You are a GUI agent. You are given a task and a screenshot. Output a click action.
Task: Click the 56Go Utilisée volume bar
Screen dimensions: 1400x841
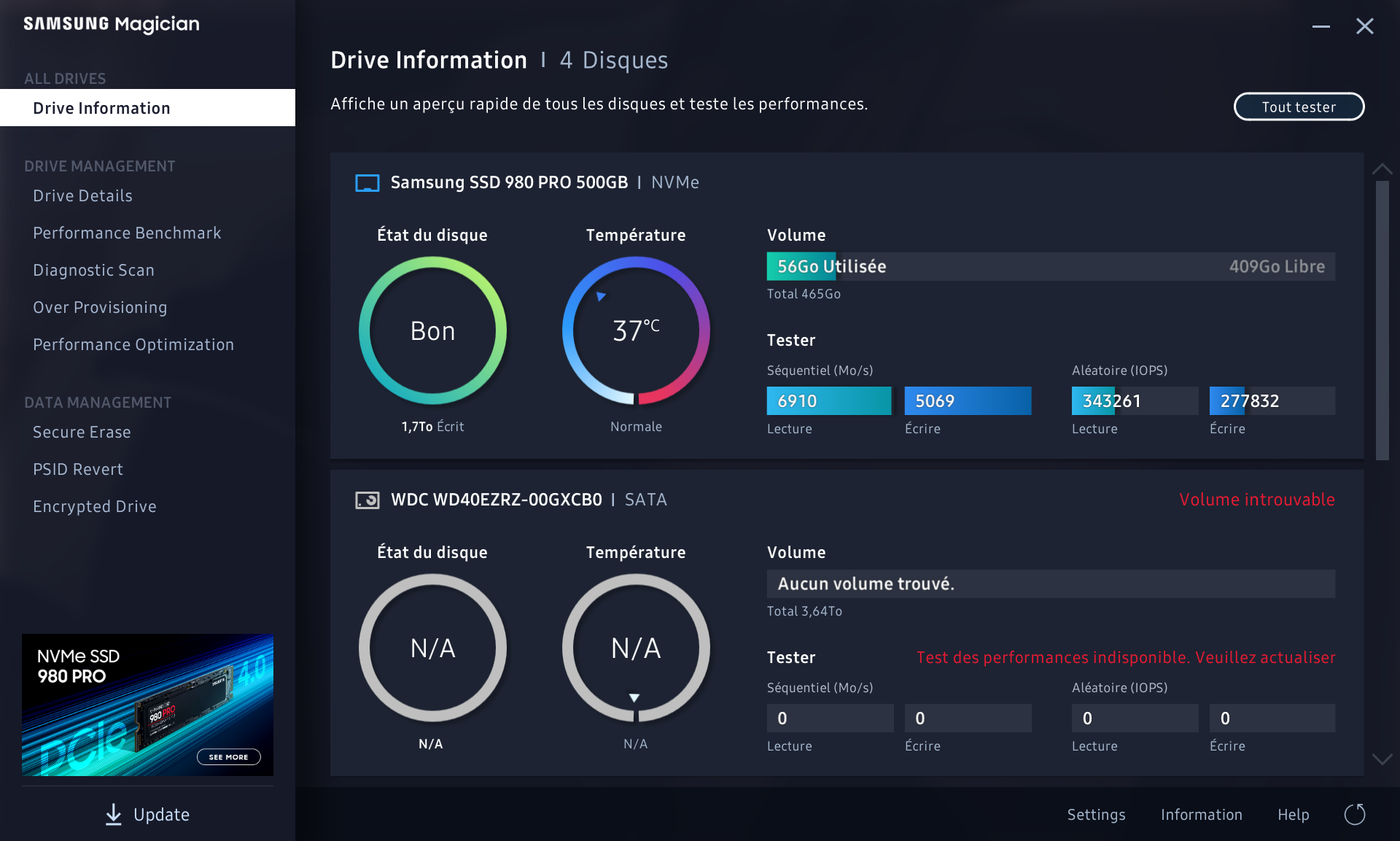(1051, 266)
